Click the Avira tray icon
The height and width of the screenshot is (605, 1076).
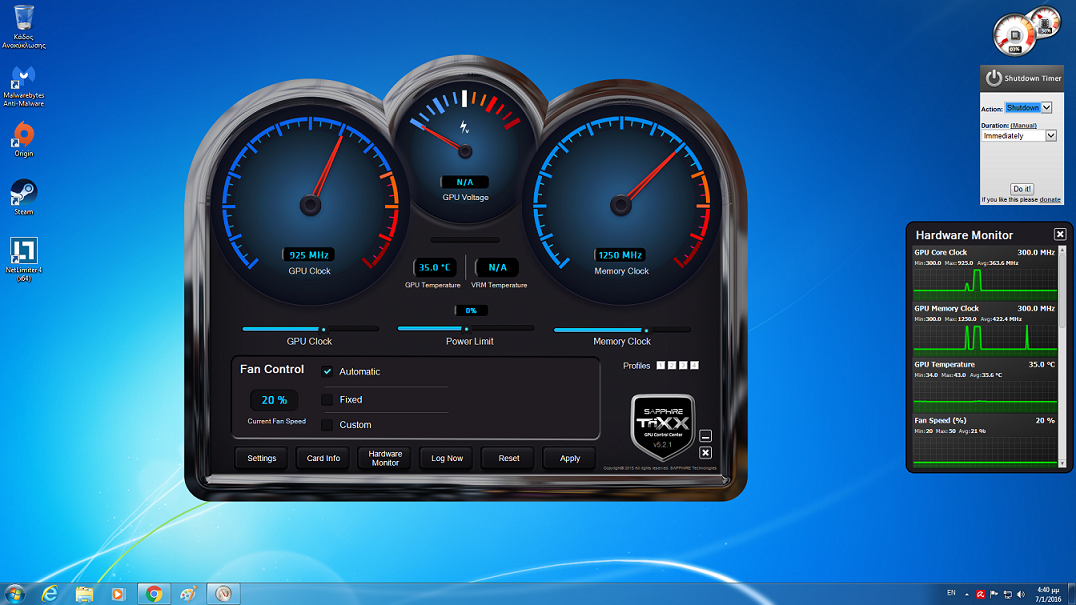[x=981, y=594]
